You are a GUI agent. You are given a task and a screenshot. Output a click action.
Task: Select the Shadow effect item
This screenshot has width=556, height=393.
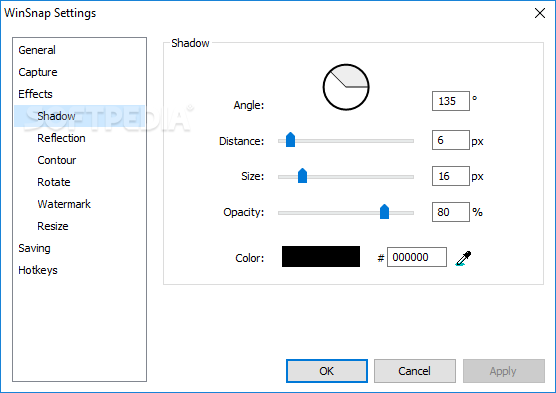tap(79, 116)
